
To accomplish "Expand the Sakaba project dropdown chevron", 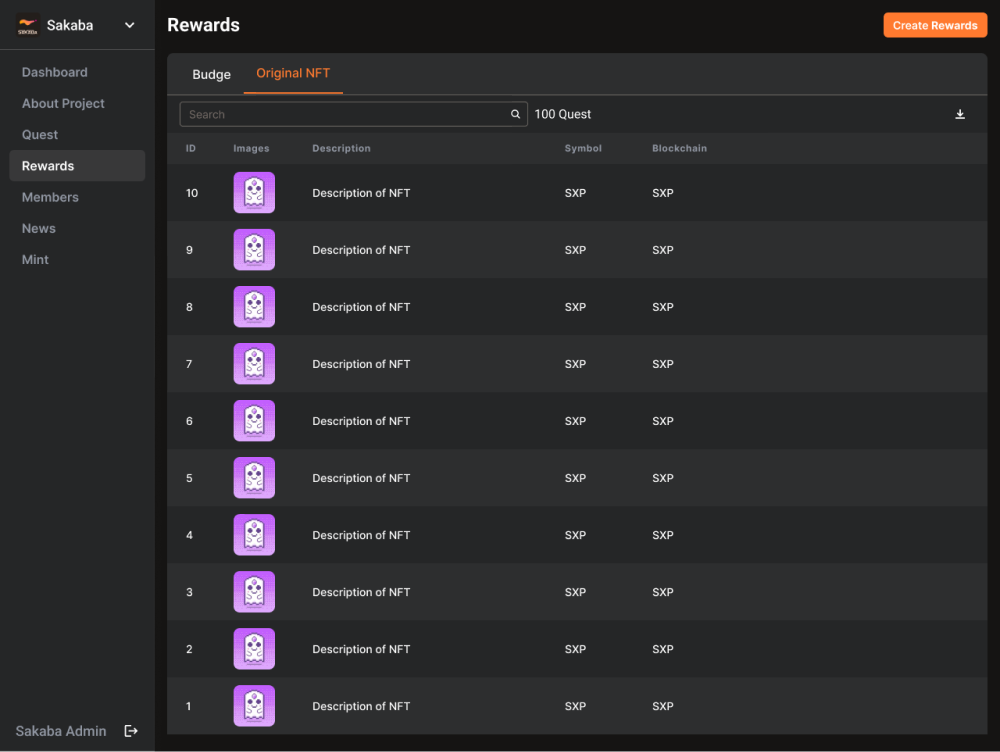I will (x=130, y=26).
